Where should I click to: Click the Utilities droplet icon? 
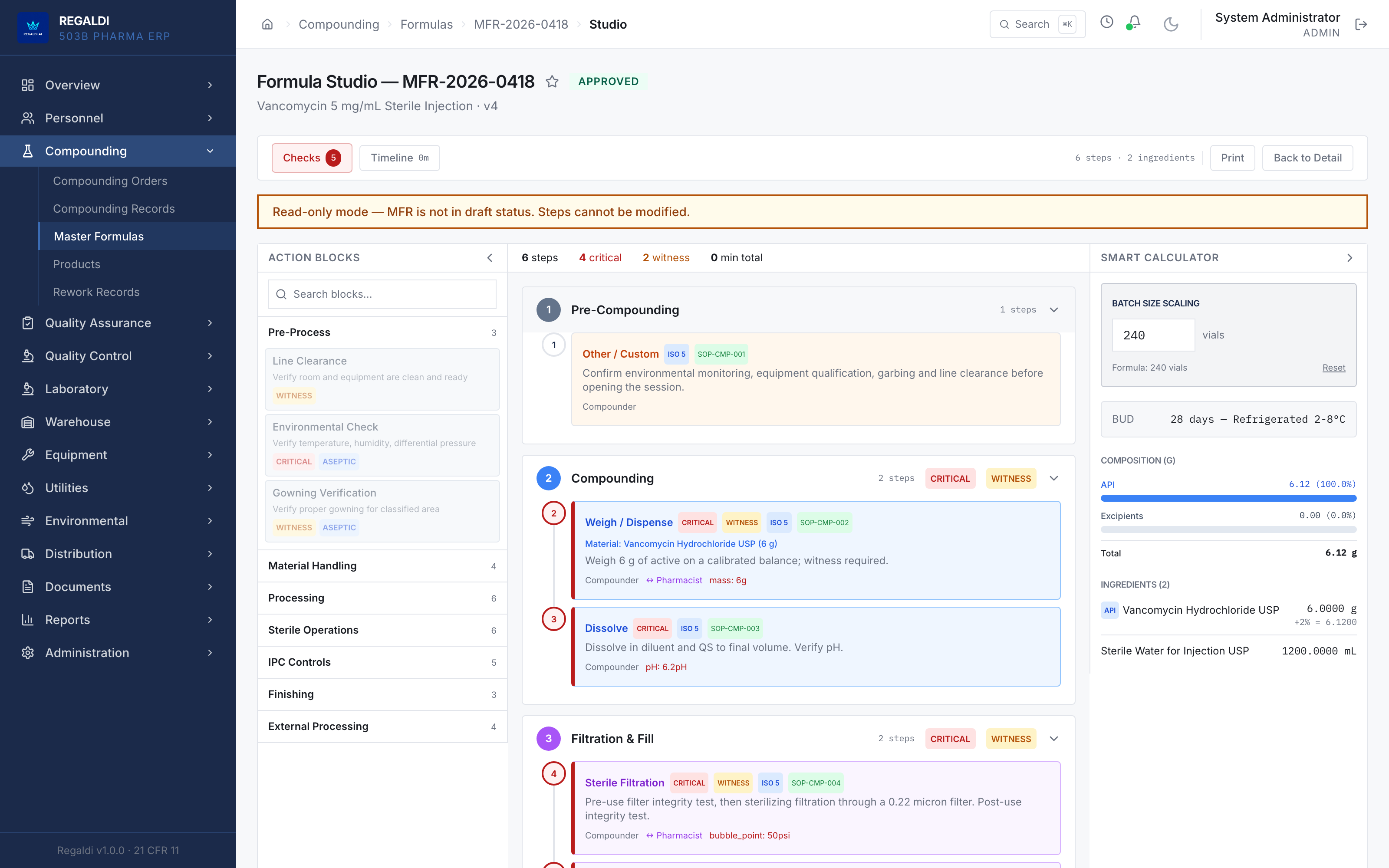27,488
